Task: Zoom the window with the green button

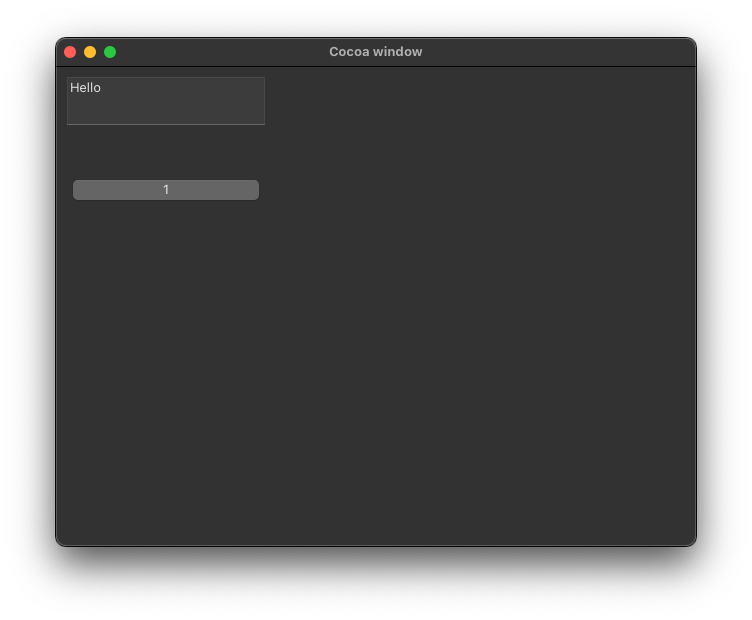Action: click(110, 52)
